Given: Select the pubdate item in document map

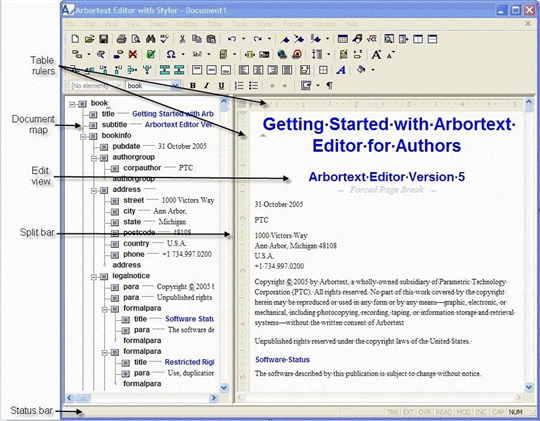Looking at the screenshot, I should click(126, 146).
